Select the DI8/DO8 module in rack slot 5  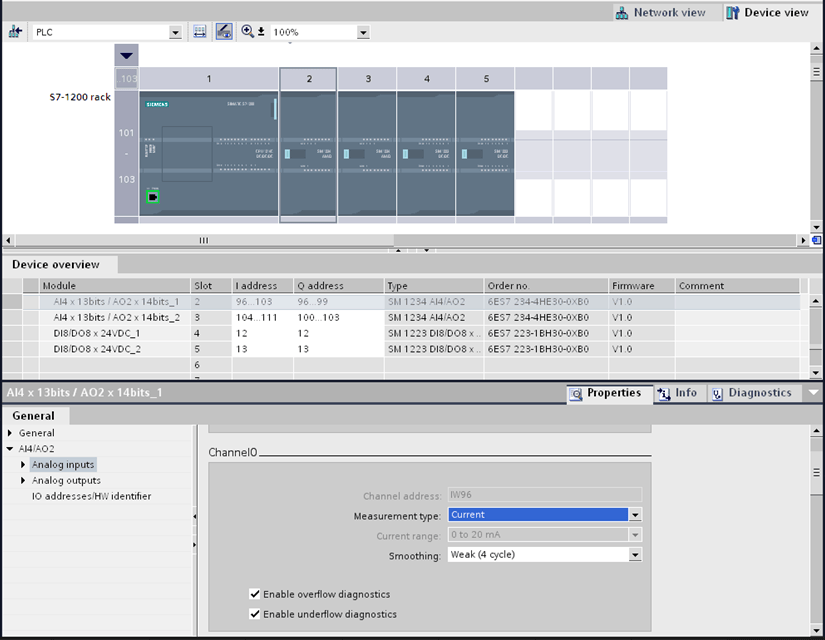[x=485, y=153]
